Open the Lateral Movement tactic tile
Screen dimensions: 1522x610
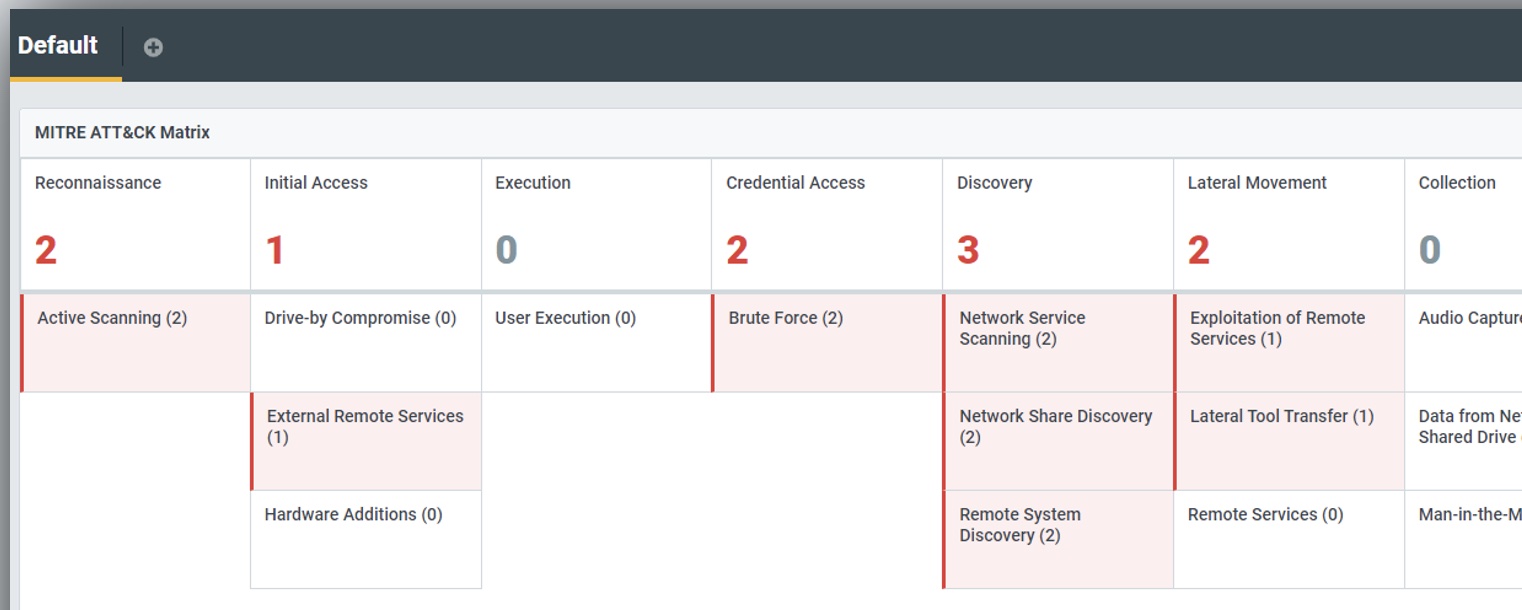1288,224
